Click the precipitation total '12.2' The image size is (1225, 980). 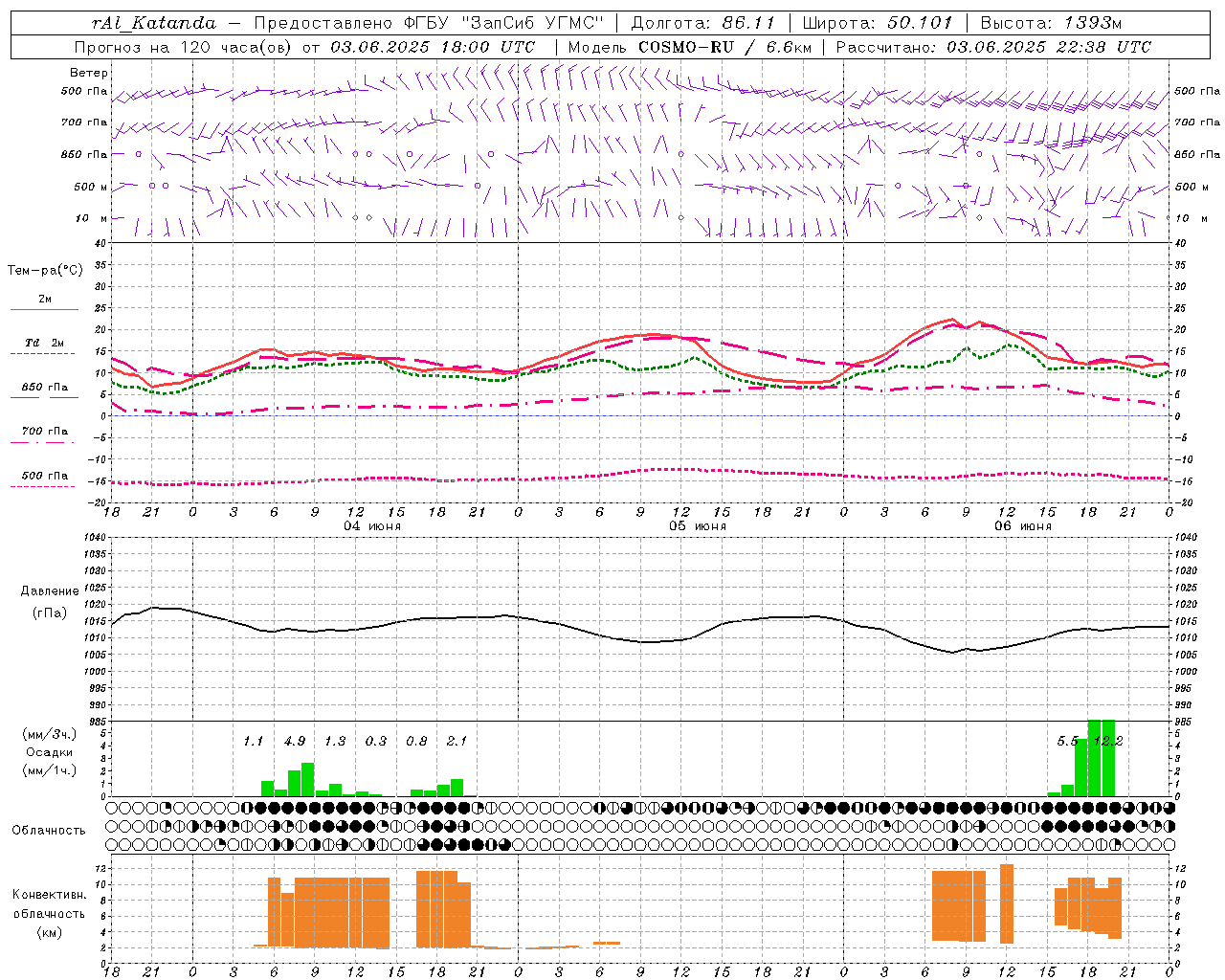(x=1107, y=742)
